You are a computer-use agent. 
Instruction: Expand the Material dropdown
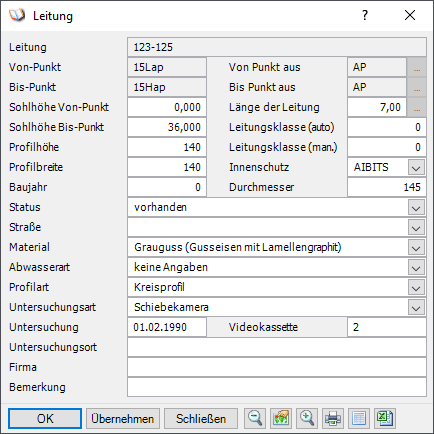coord(416,247)
